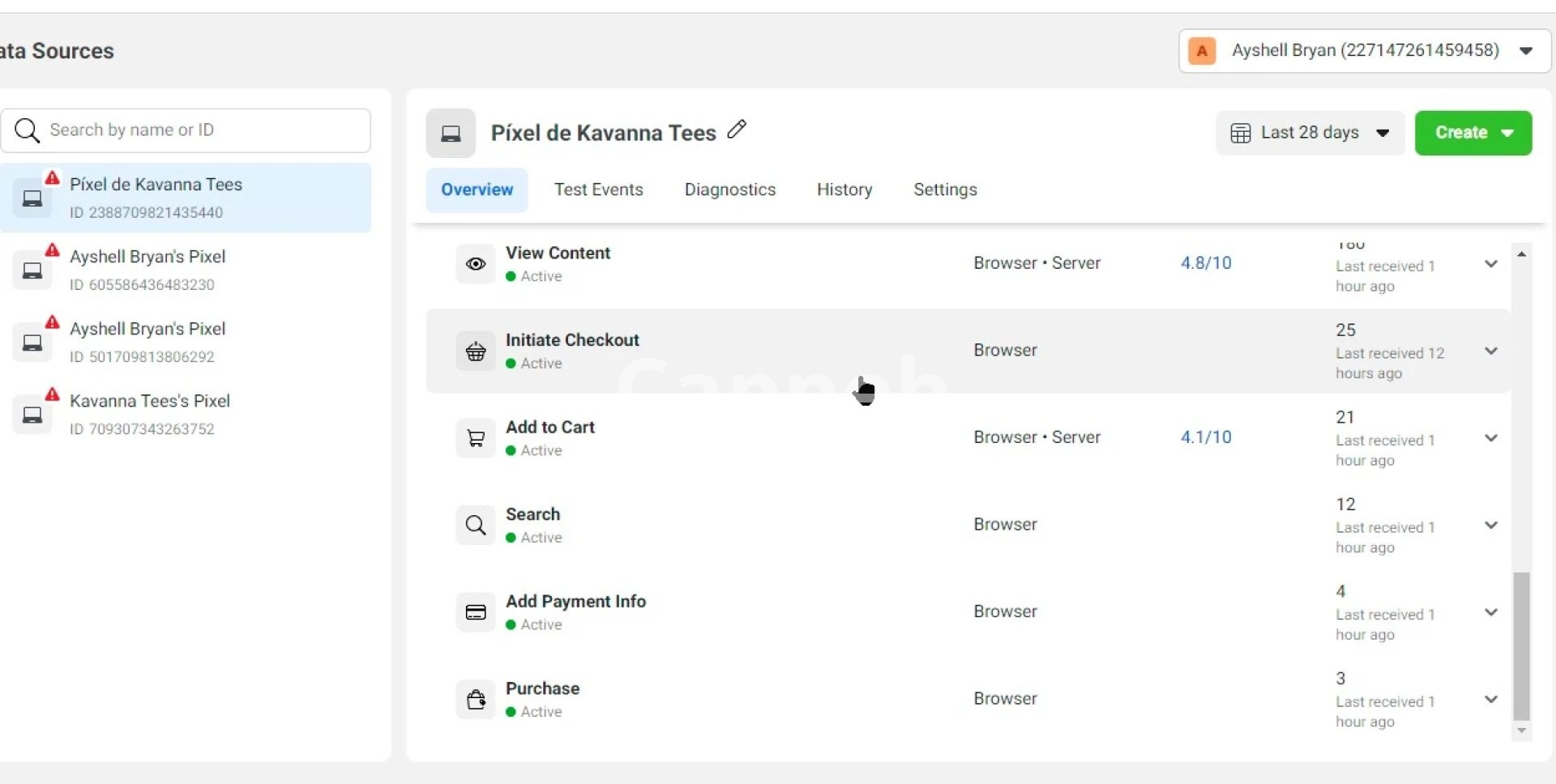Screen dimensions: 1556x784
Task: Expand the Purchase event row chevron
Action: coord(1490,699)
